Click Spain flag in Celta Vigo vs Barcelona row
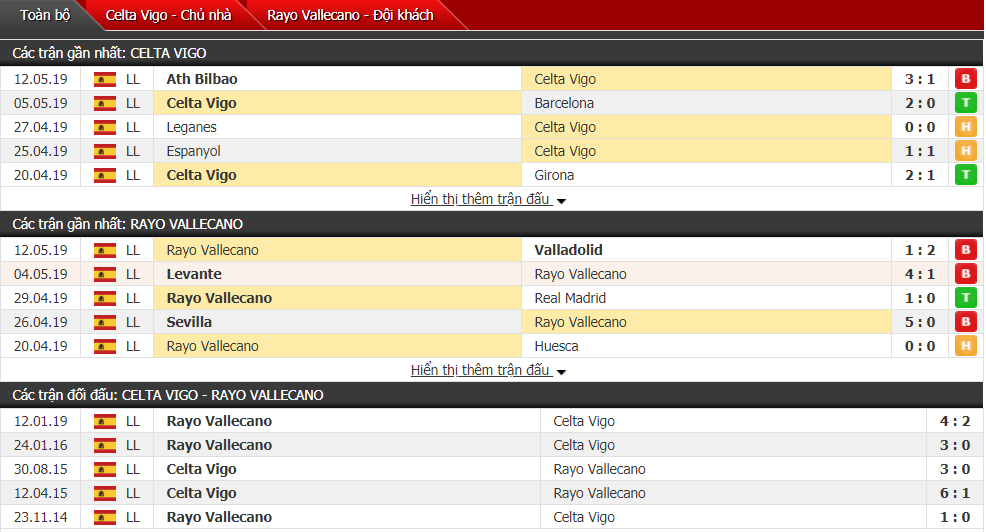Viewport: 986px width, 532px height. pos(105,103)
